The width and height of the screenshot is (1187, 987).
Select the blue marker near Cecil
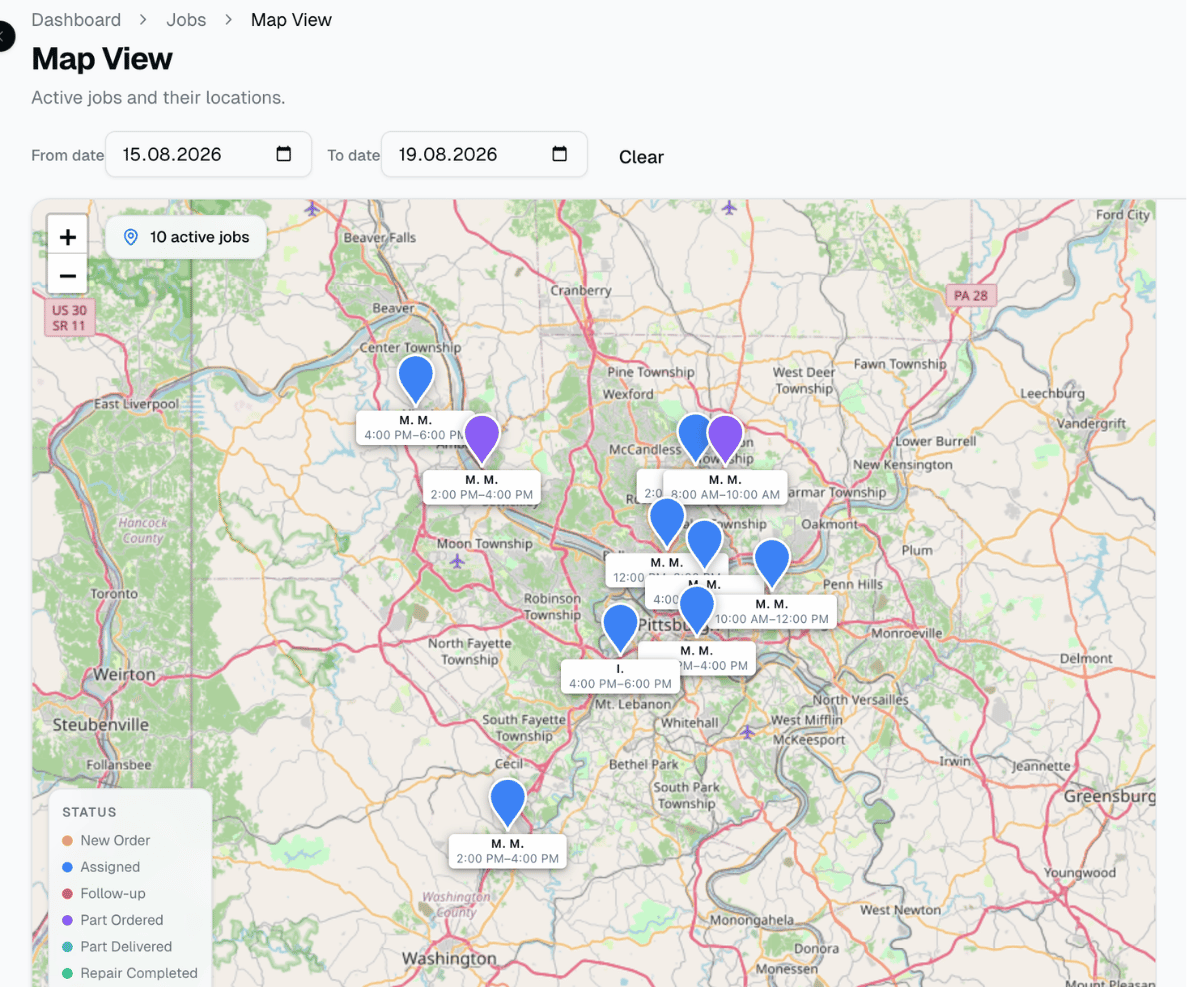click(x=507, y=802)
